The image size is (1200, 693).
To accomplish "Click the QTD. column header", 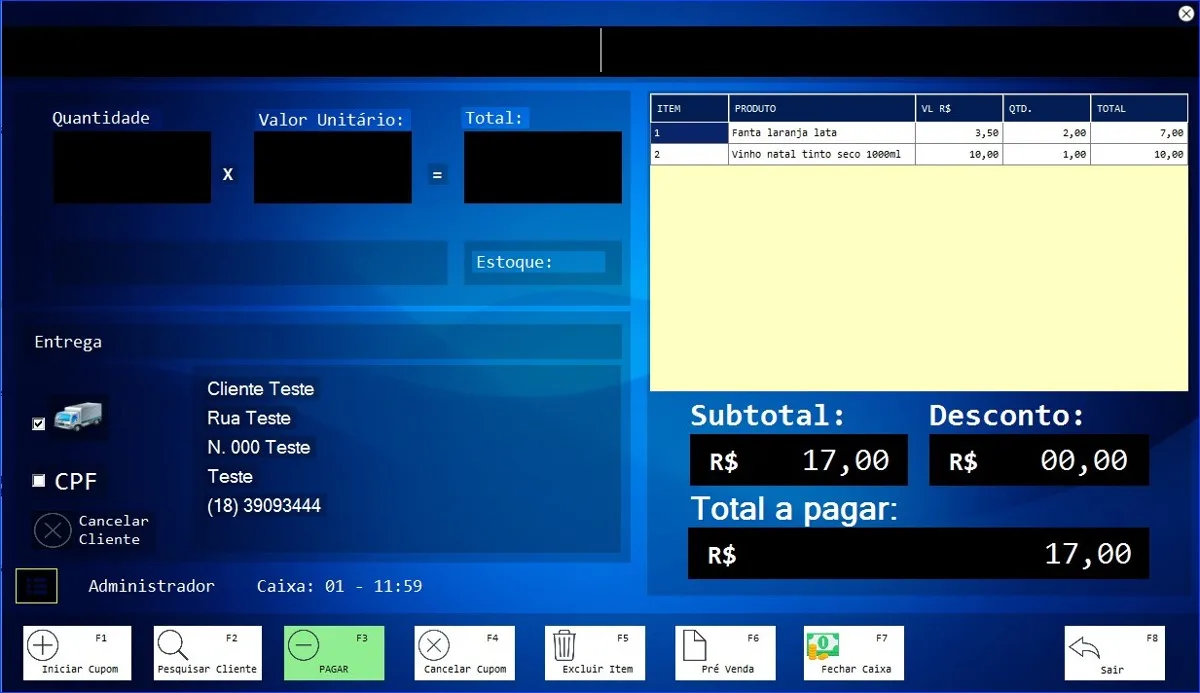I will (x=1046, y=108).
